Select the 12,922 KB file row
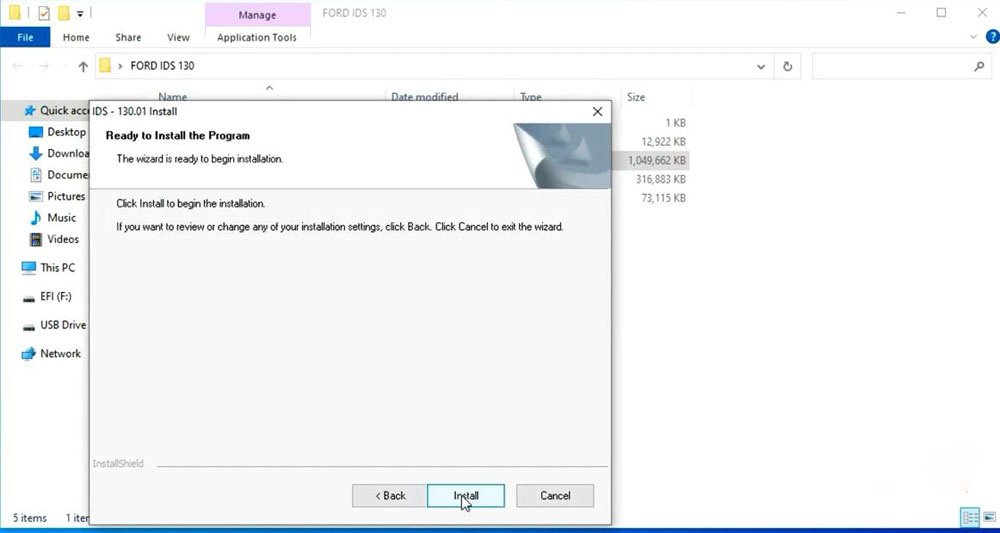This screenshot has height=533, width=1000. (x=663, y=142)
